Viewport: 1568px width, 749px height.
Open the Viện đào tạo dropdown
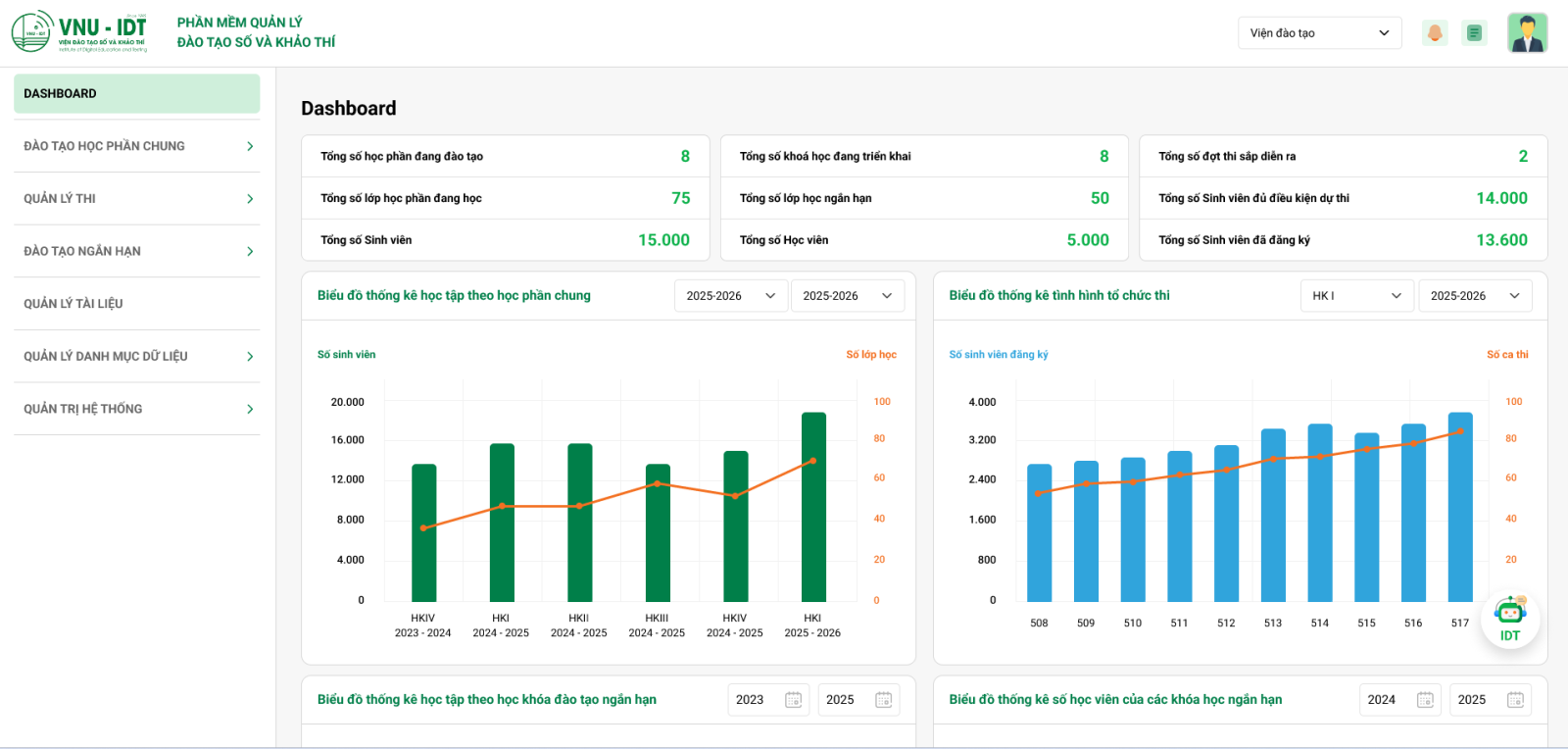point(1319,33)
